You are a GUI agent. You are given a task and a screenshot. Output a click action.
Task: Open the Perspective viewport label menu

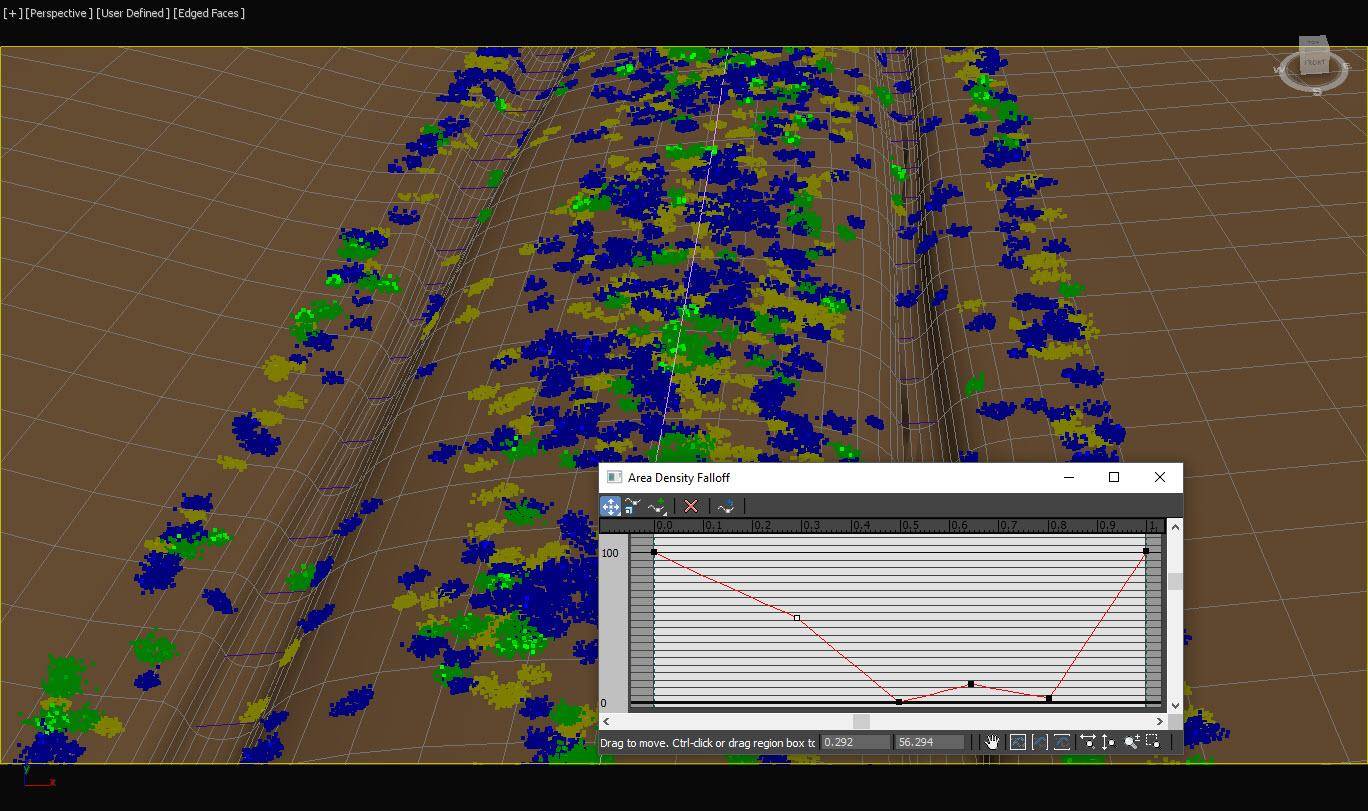coord(59,13)
